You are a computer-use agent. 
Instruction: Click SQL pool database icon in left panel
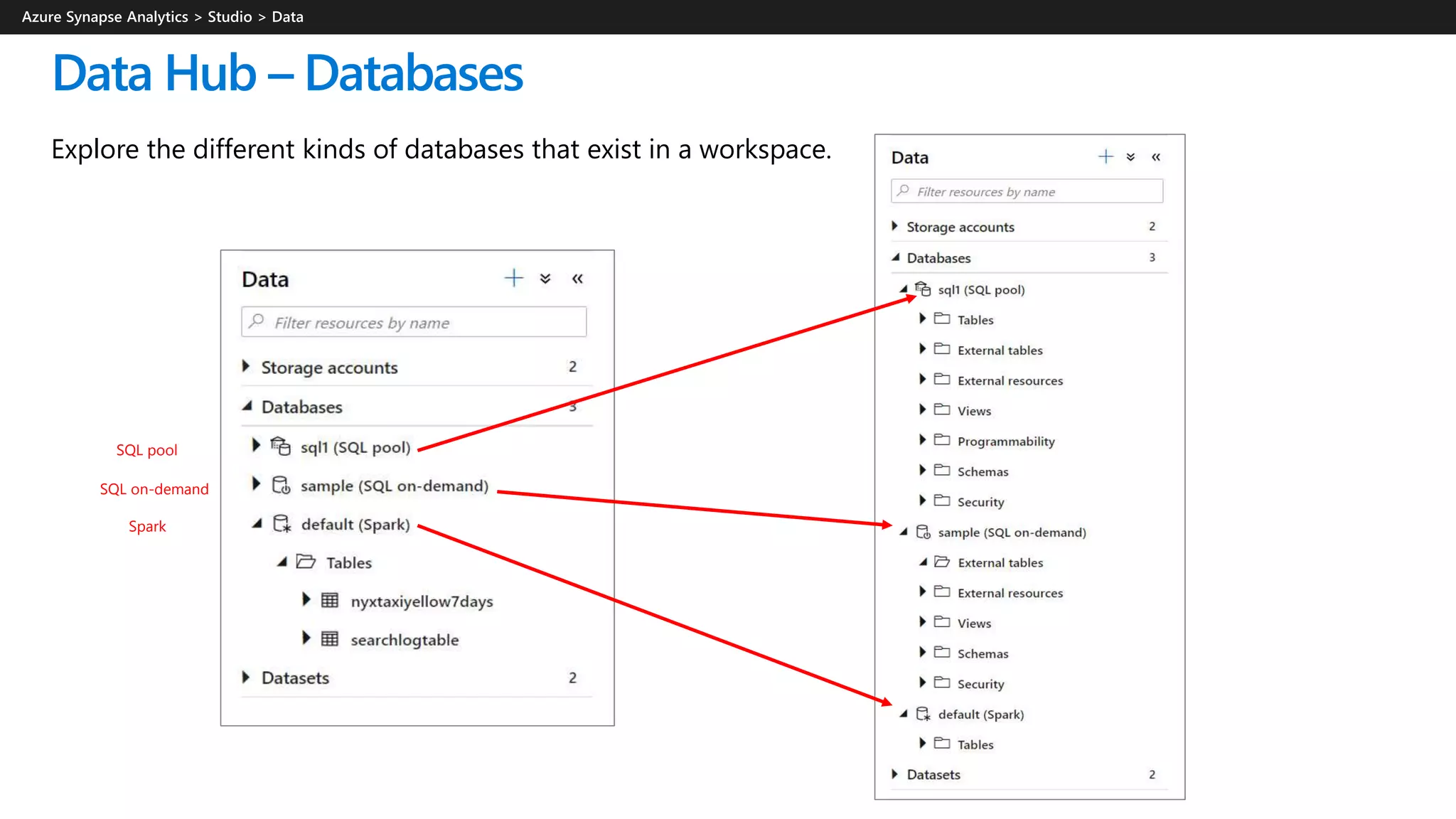(281, 446)
